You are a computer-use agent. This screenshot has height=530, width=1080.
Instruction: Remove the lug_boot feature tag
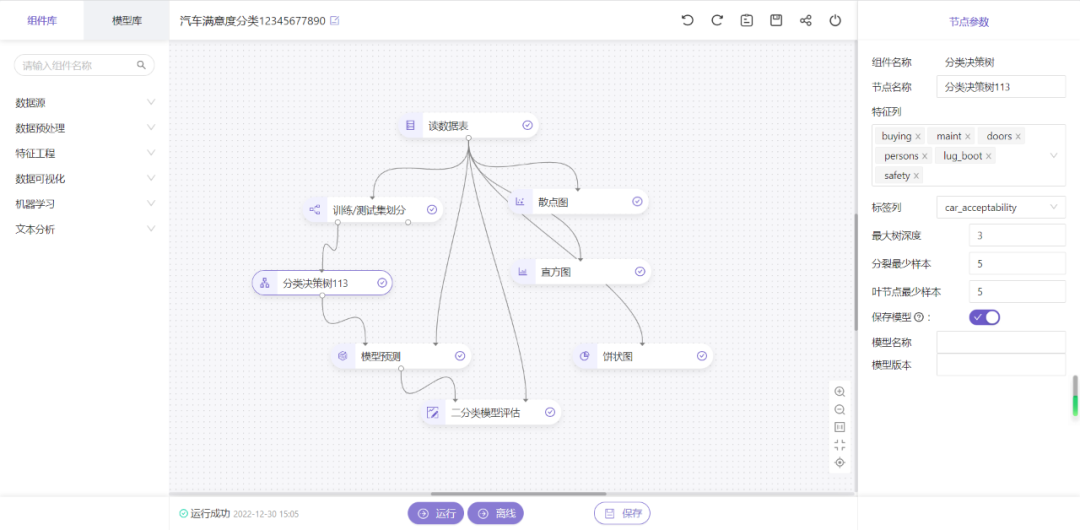pyautogui.click(x=988, y=156)
